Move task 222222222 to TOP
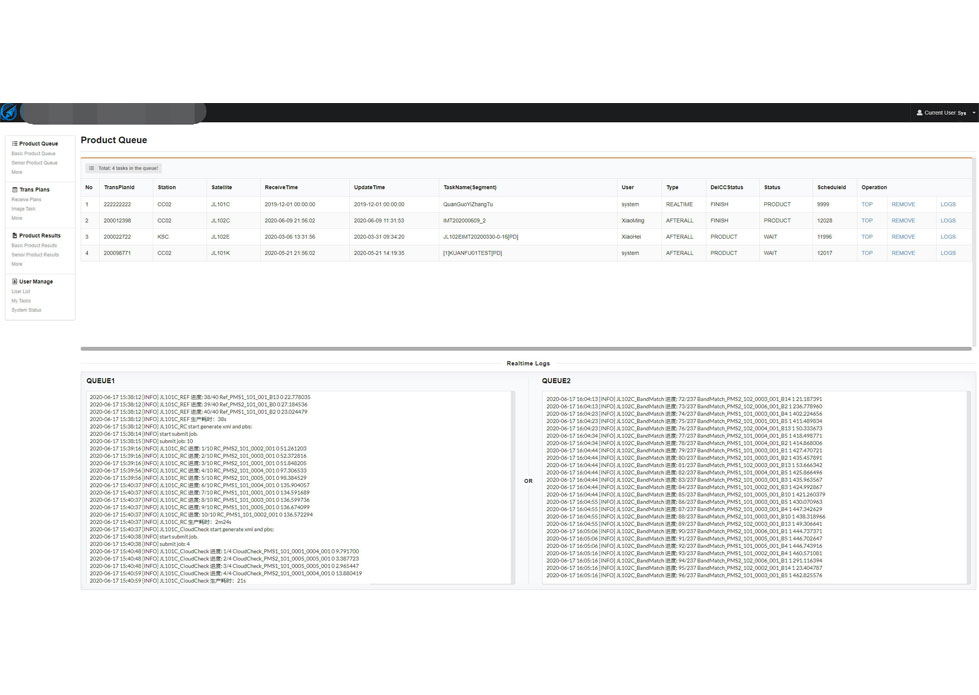 coord(867,204)
